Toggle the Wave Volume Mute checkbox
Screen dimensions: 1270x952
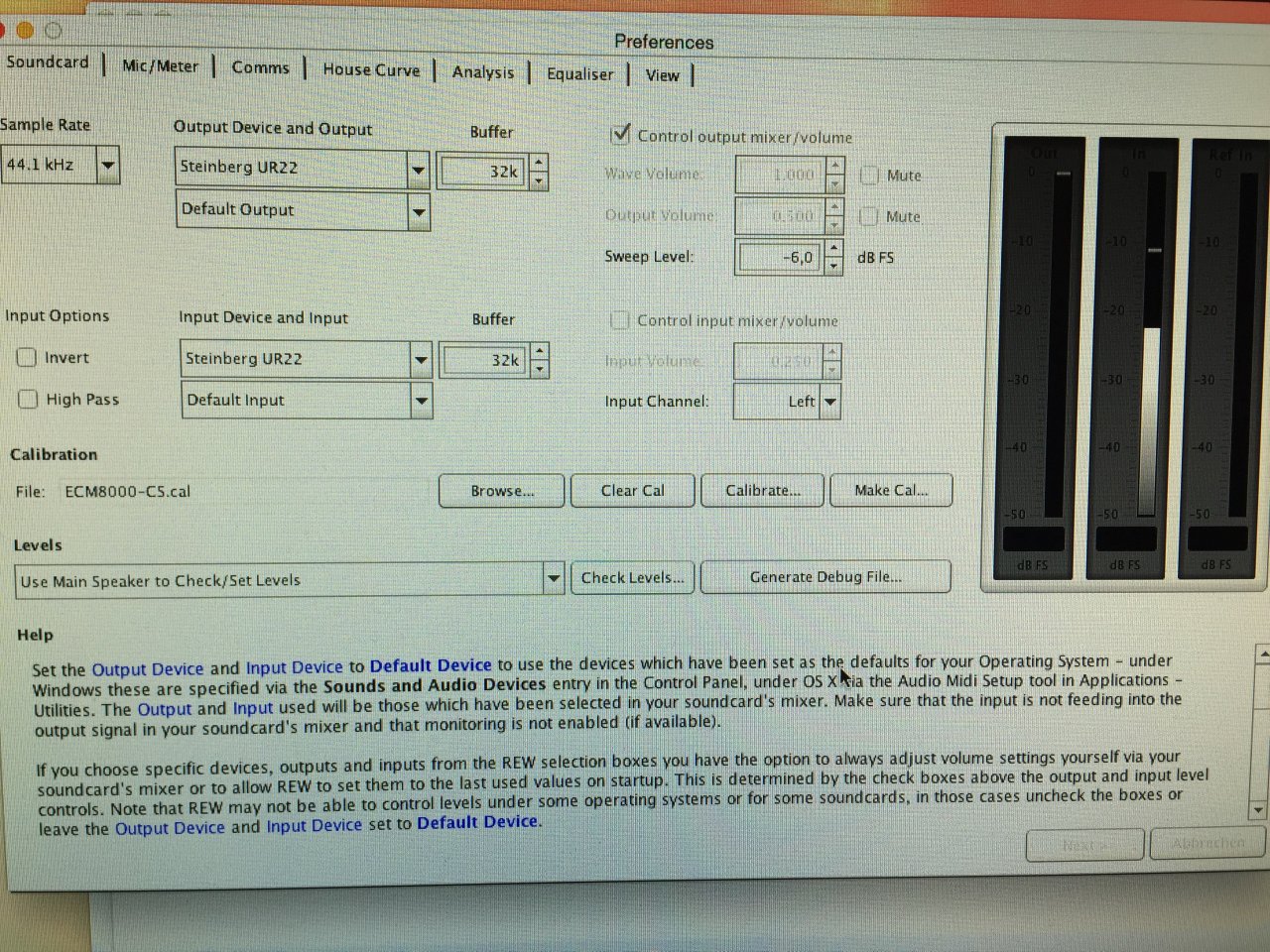pyautogui.click(x=869, y=176)
